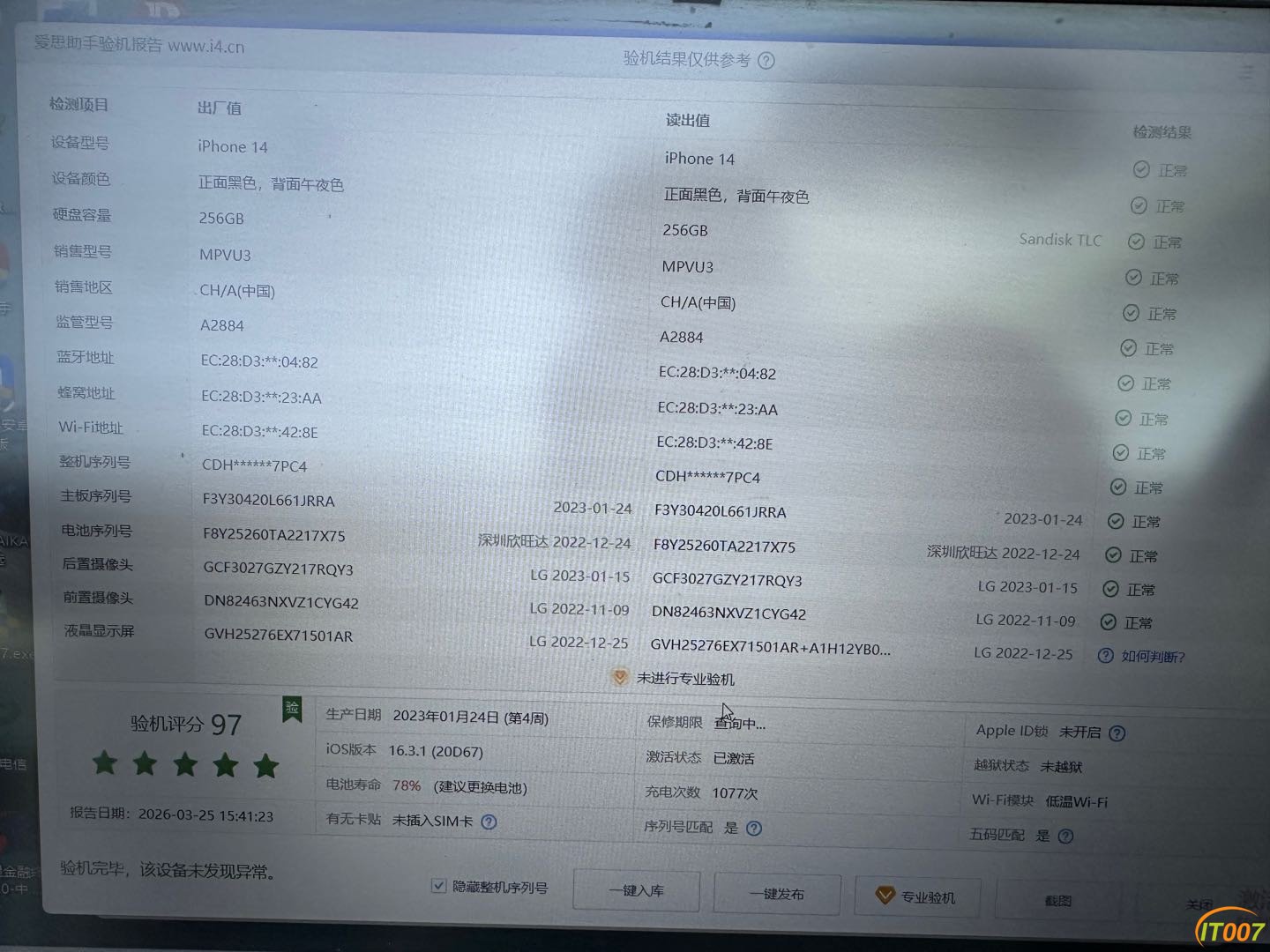
Task: Click help icon beside 验机结果仅供参考
Action: 766,61
